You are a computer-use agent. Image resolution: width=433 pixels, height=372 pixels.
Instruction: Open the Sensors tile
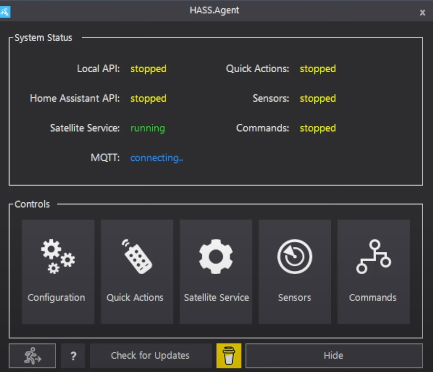pos(295,272)
